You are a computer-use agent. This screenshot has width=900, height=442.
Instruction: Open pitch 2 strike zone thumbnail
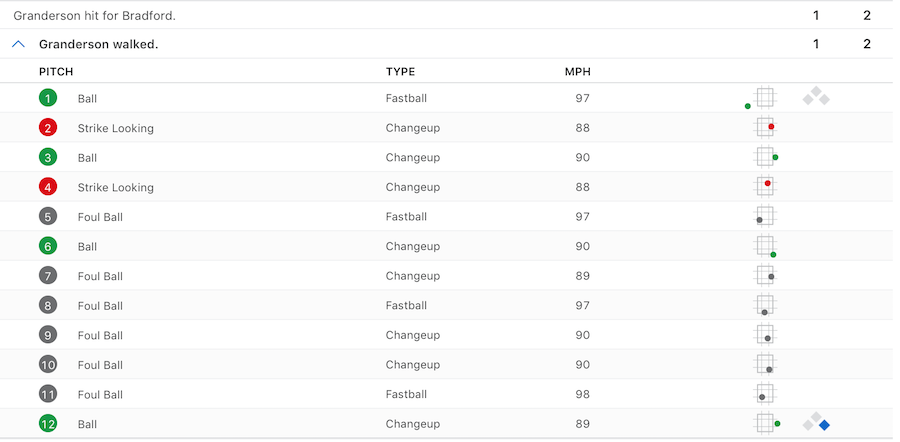[x=765, y=128]
